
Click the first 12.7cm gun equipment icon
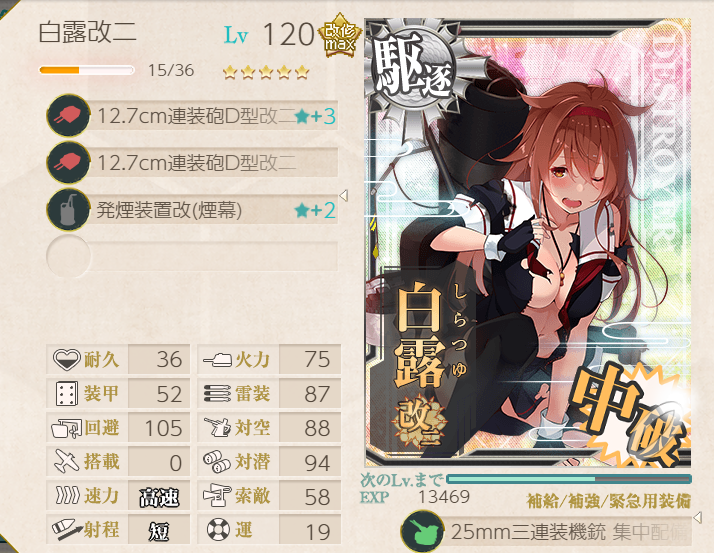coord(68,115)
